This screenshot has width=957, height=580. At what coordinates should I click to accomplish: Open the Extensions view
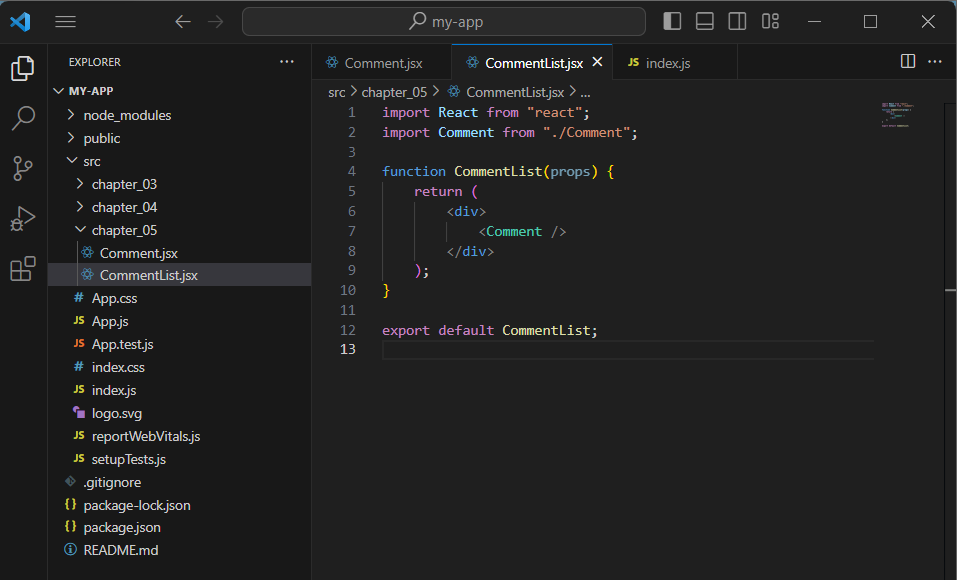(x=23, y=269)
